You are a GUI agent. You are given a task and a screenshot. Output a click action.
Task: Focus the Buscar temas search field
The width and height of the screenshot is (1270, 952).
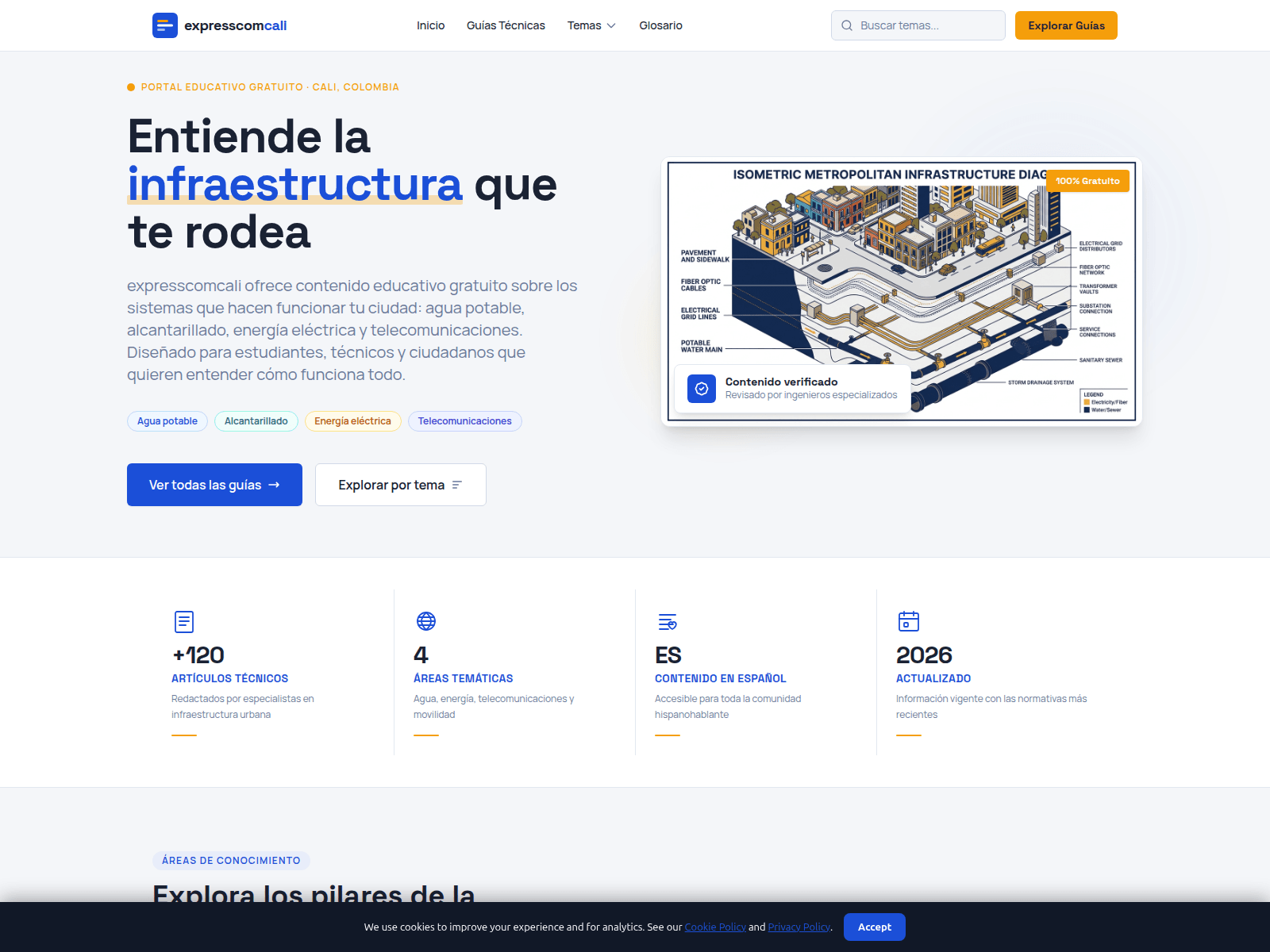click(918, 25)
